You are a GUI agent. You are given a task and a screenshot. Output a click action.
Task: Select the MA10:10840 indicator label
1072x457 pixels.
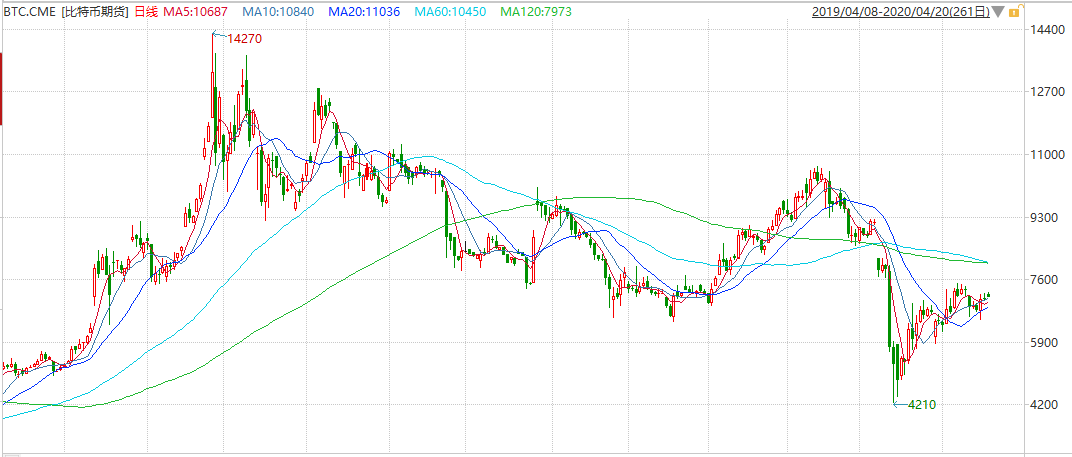[277, 12]
